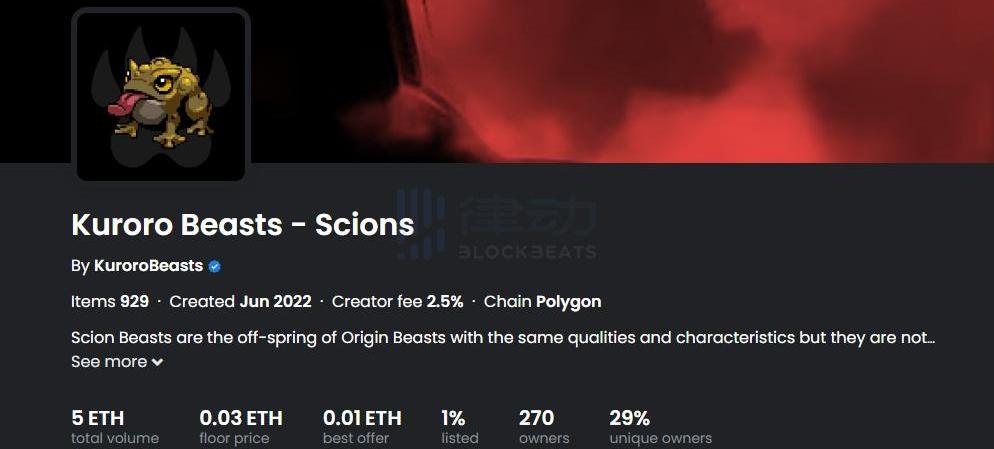
Task: Click the toad collection avatar image
Action: click(161, 96)
